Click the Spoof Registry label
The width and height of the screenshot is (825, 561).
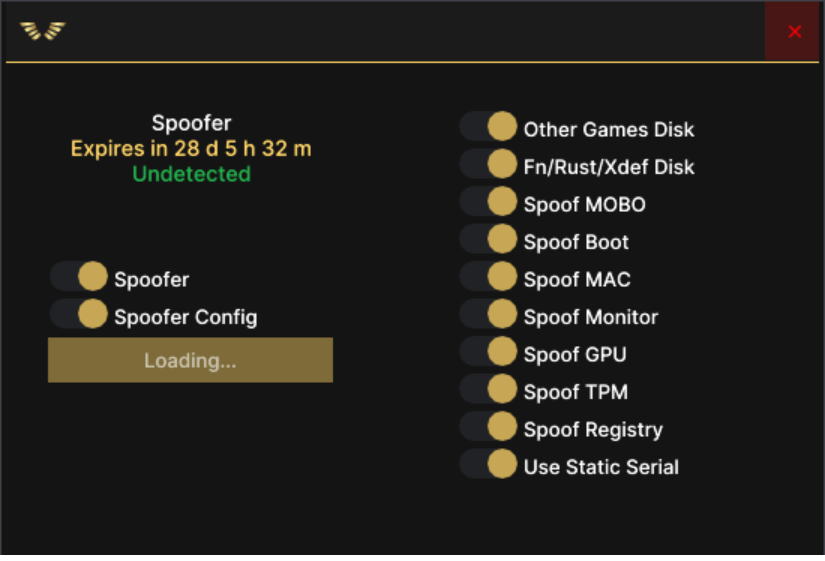(593, 430)
